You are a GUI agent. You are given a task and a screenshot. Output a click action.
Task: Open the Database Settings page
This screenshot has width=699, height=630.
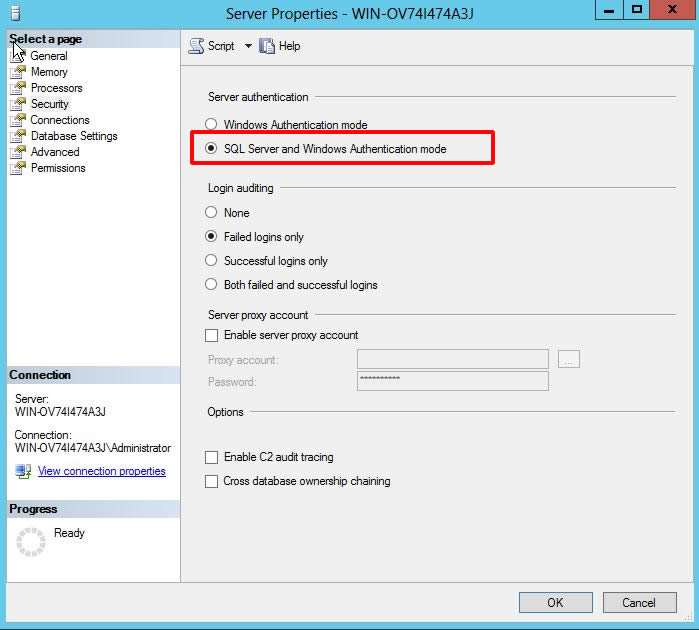pyautogui.click(x=74, y=136)
